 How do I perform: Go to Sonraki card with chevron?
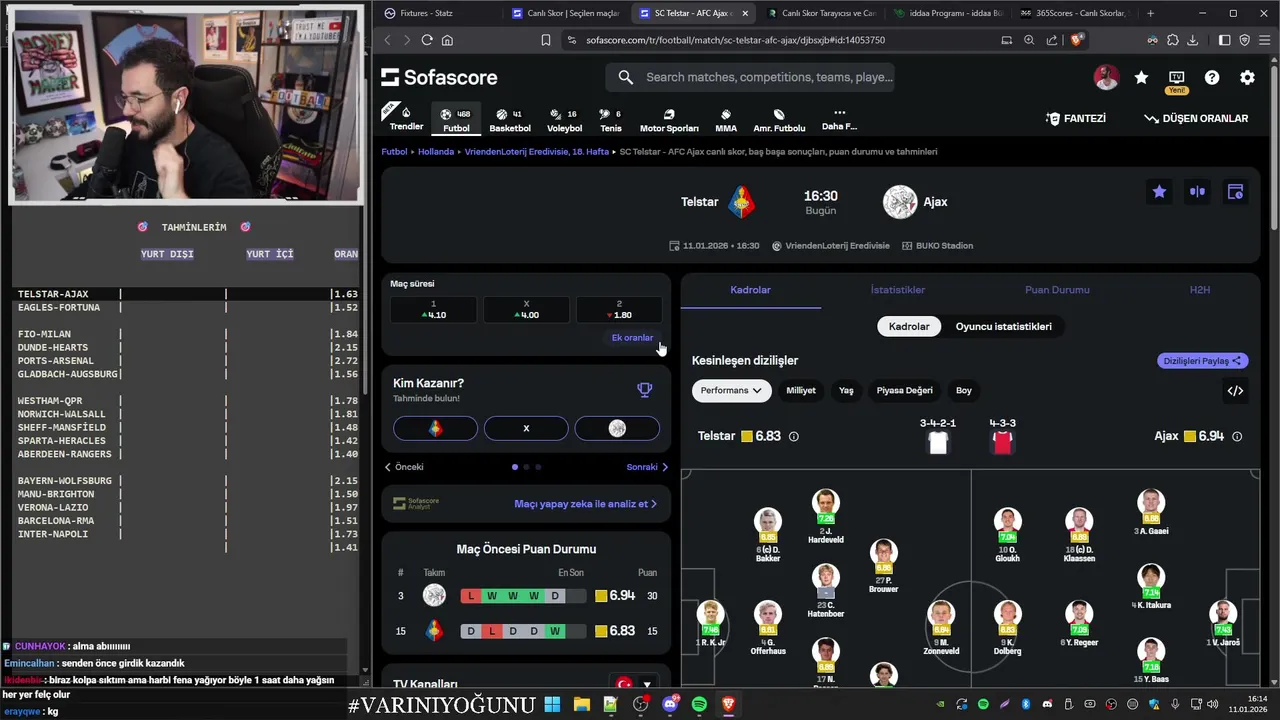(x=647, y=467)
